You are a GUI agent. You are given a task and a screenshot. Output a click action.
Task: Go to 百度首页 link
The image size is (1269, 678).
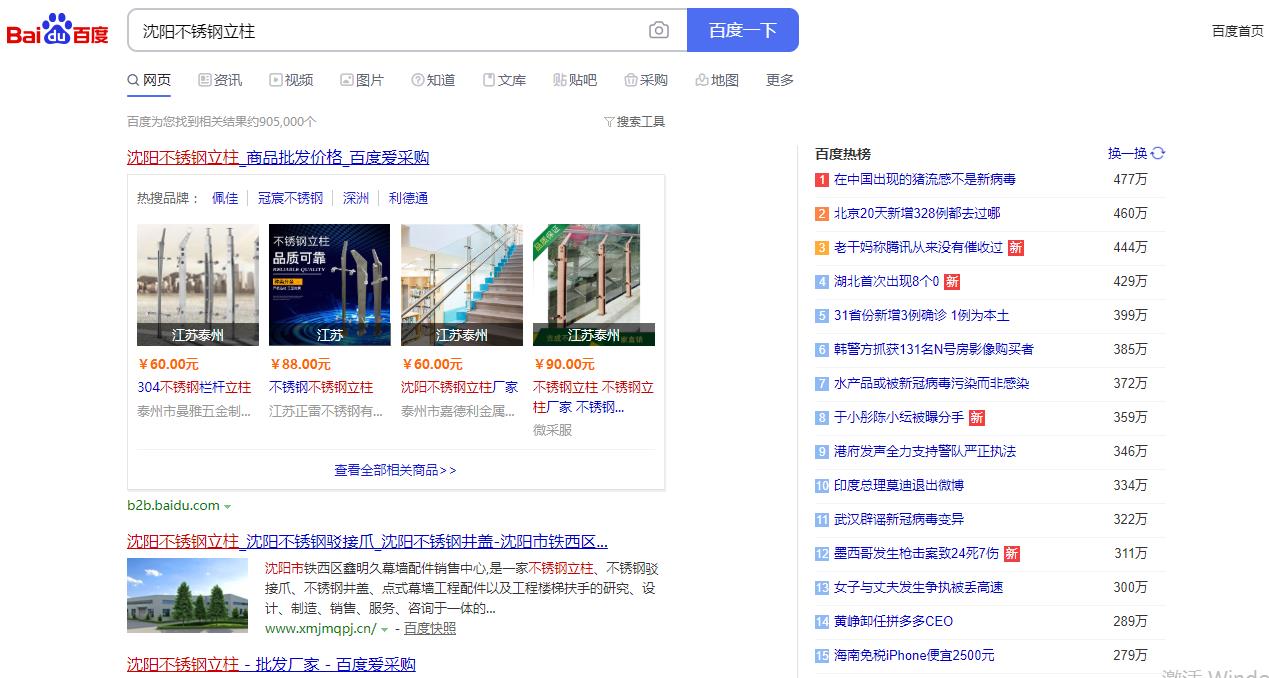tap(1238, 31)
